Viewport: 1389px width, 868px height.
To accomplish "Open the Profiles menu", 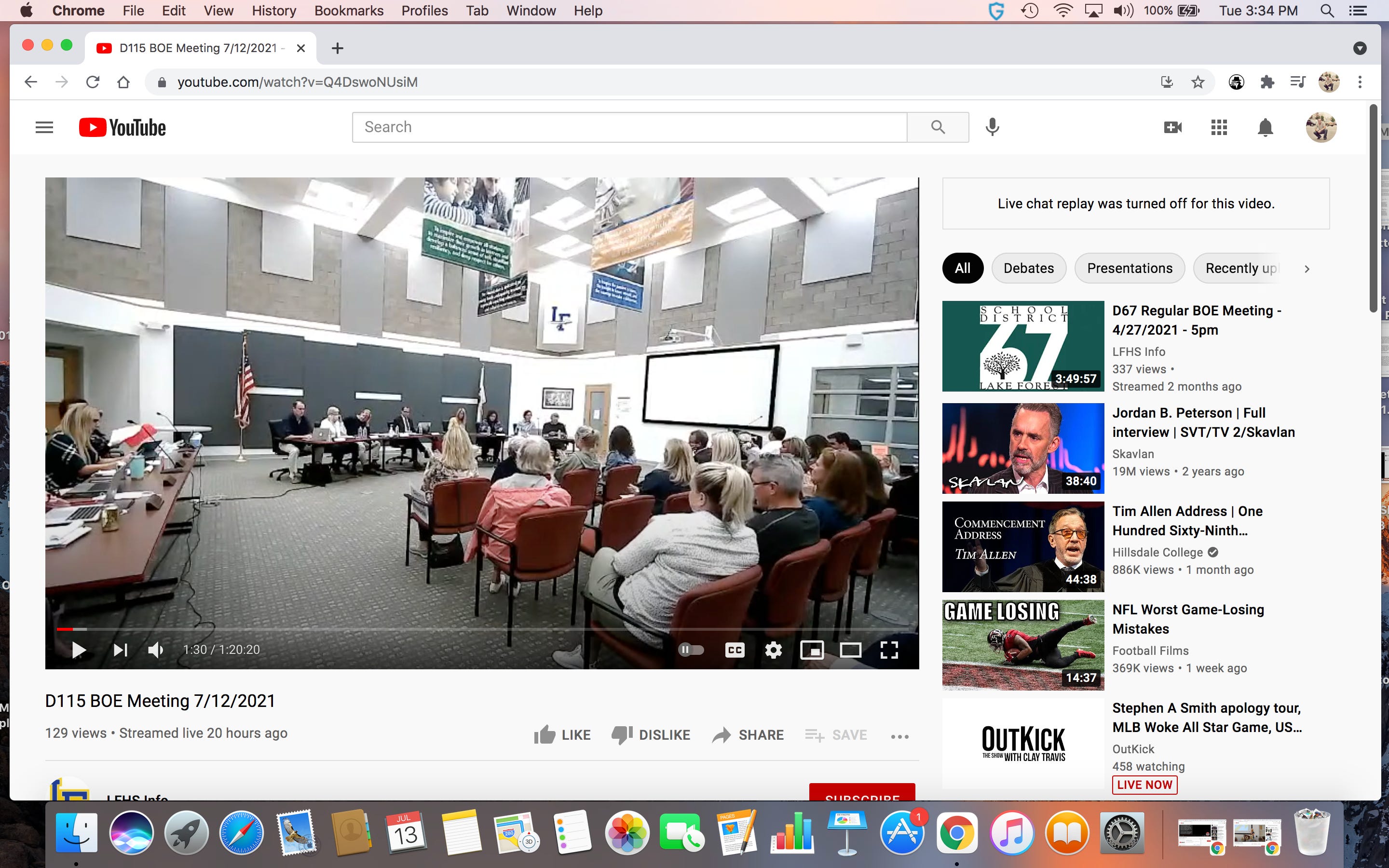I will [424, 10].
